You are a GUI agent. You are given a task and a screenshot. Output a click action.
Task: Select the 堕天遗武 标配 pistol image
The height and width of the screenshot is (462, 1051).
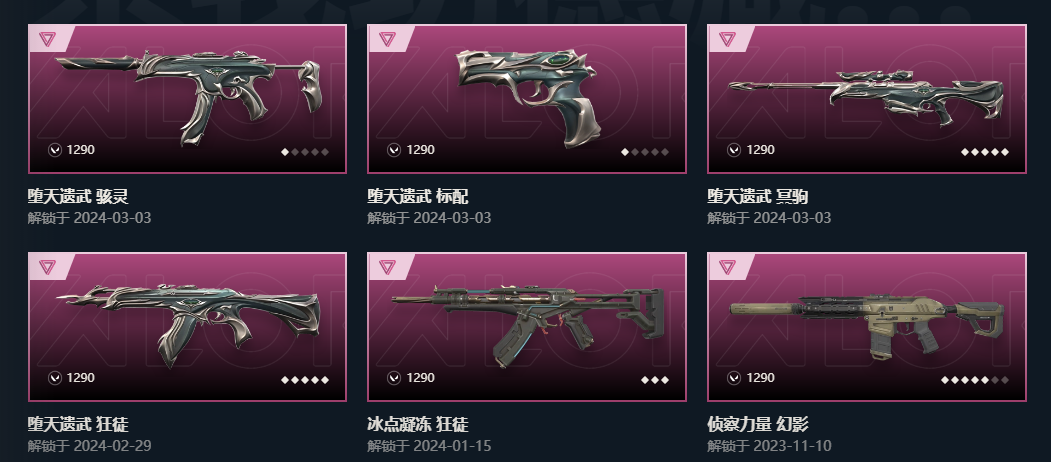(527, 98)
